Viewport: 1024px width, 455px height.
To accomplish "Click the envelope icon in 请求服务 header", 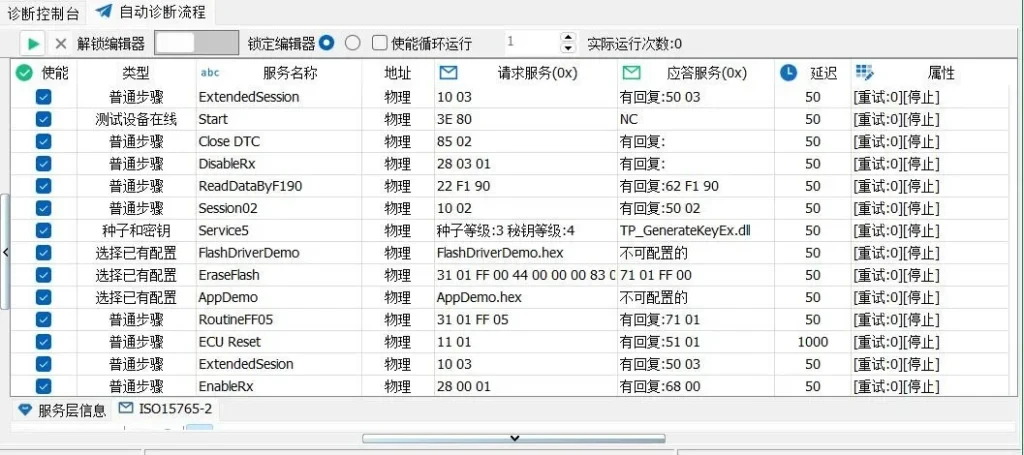I will [x=449, y=73].
